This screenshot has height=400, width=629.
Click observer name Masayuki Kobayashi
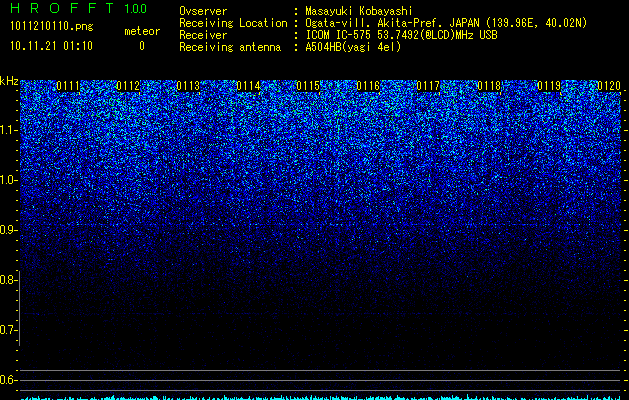click(359, 11)
